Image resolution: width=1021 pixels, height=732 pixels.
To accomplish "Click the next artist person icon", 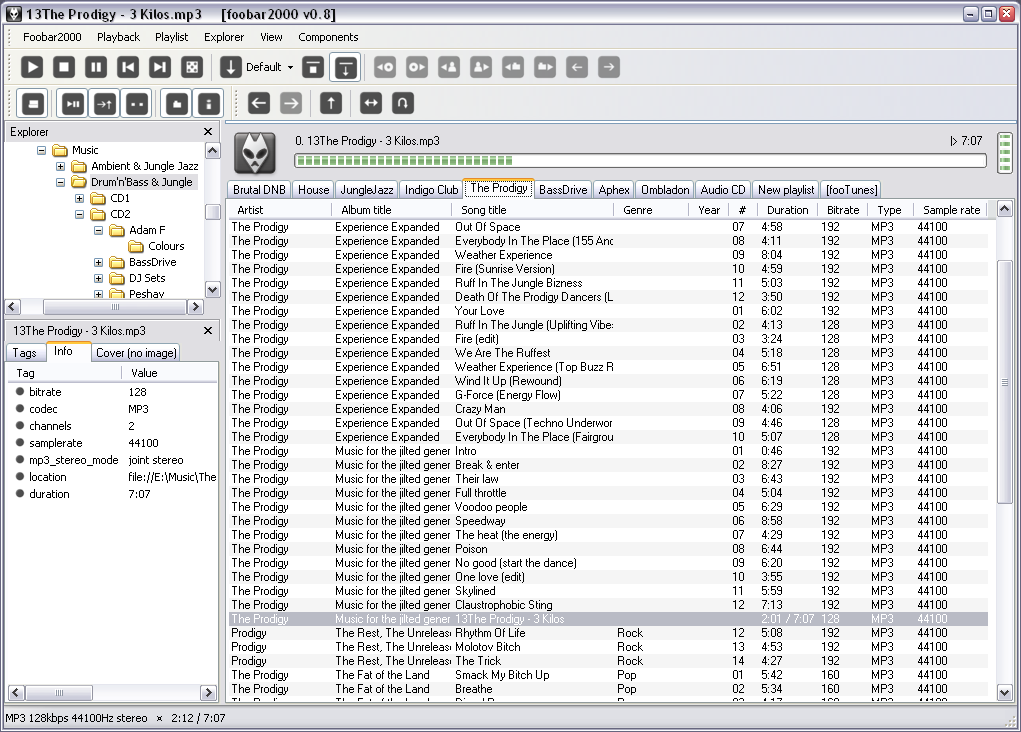I will (x=481, y=67).
